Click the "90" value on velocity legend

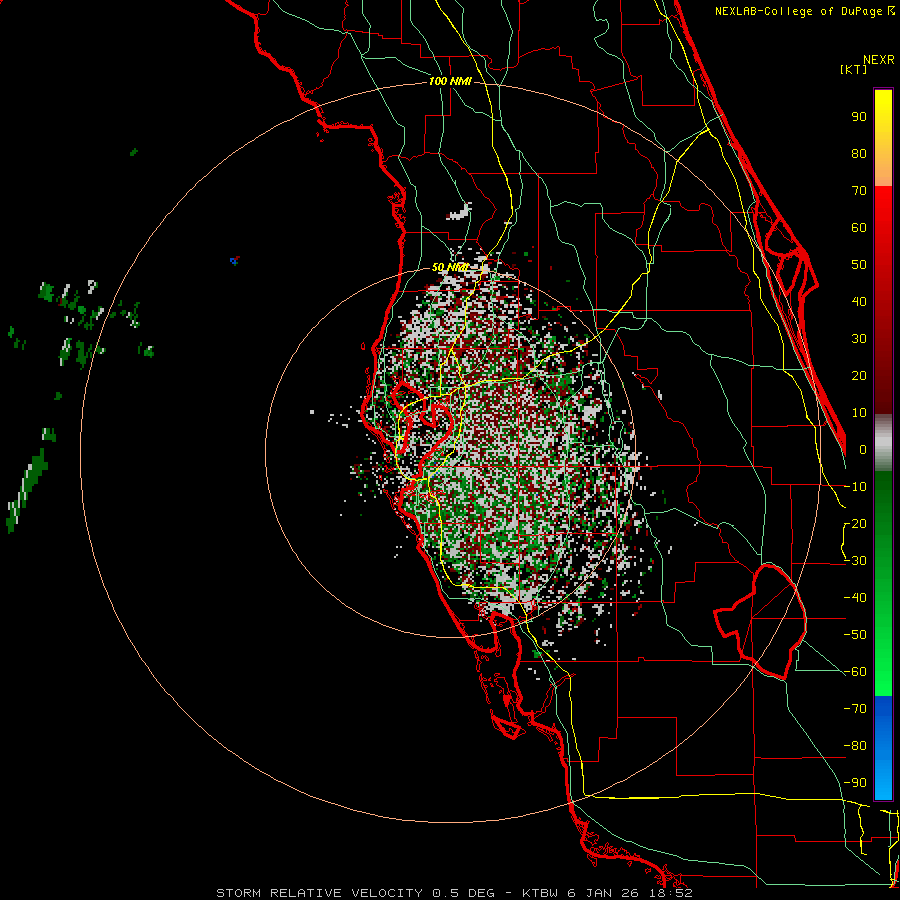click(859, 117)
